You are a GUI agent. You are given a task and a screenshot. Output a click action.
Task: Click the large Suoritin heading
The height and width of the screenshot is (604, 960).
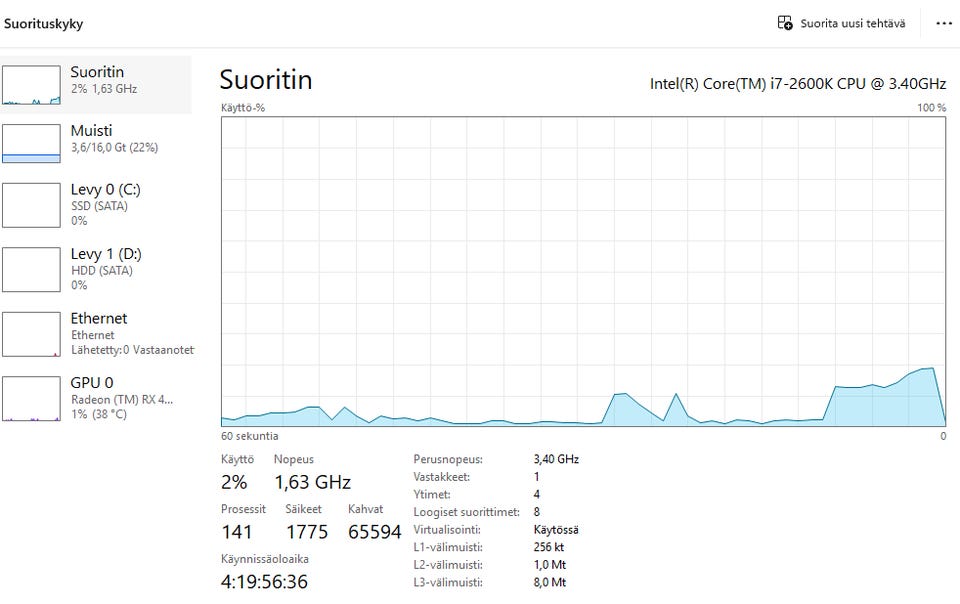point(266,80)
